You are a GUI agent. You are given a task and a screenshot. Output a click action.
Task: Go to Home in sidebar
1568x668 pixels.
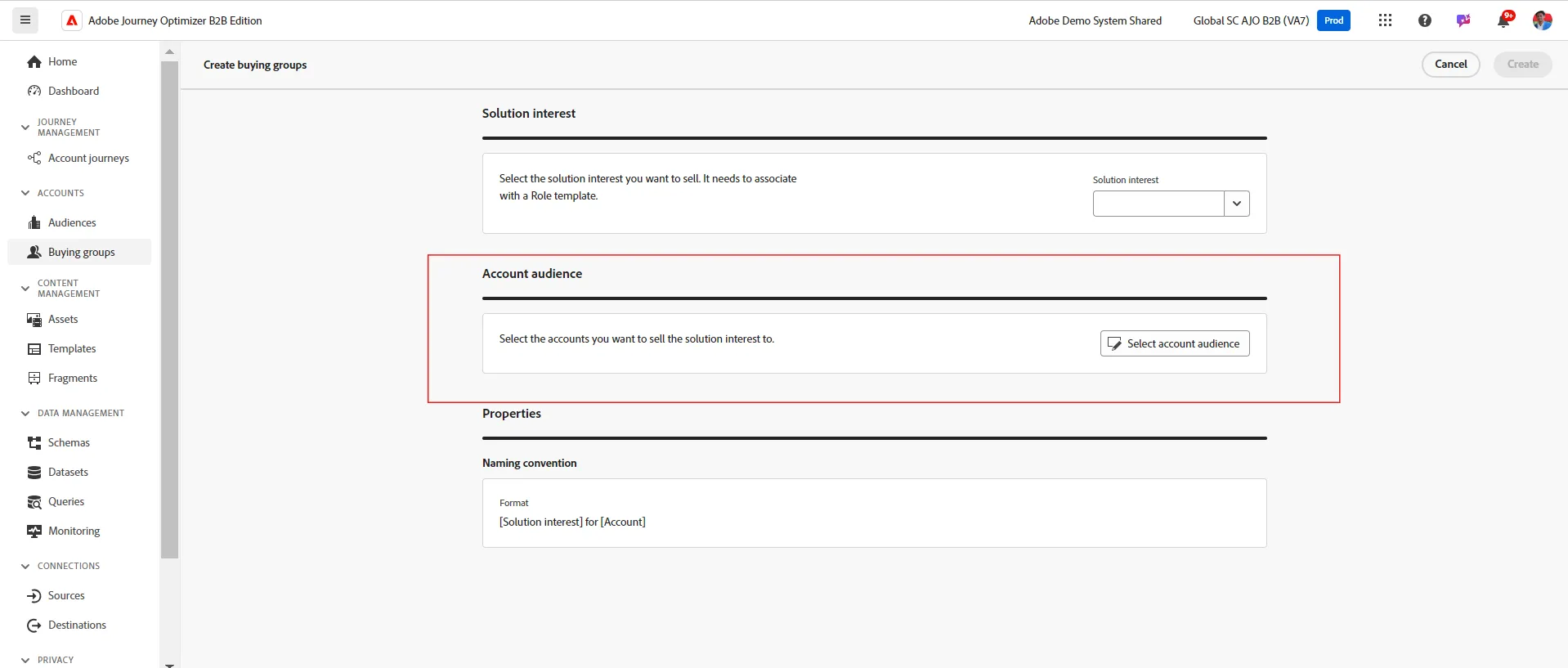coord(62,61)
